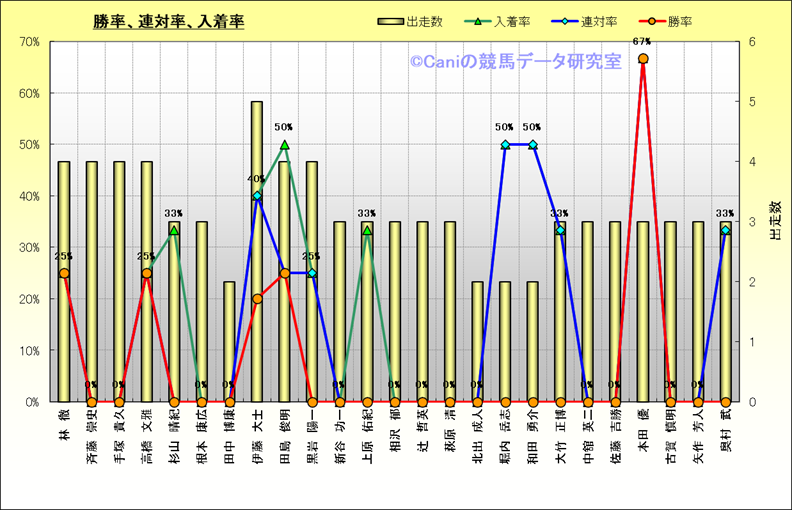
Task: Select the 67% orange peak marker for 本田 優
Action: pyautogui.click(x=643, y=59)
